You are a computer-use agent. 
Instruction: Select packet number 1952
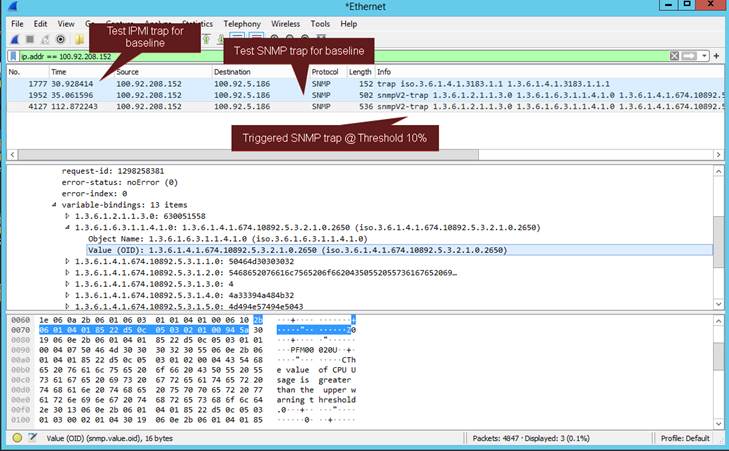click(x=365, y=95)
